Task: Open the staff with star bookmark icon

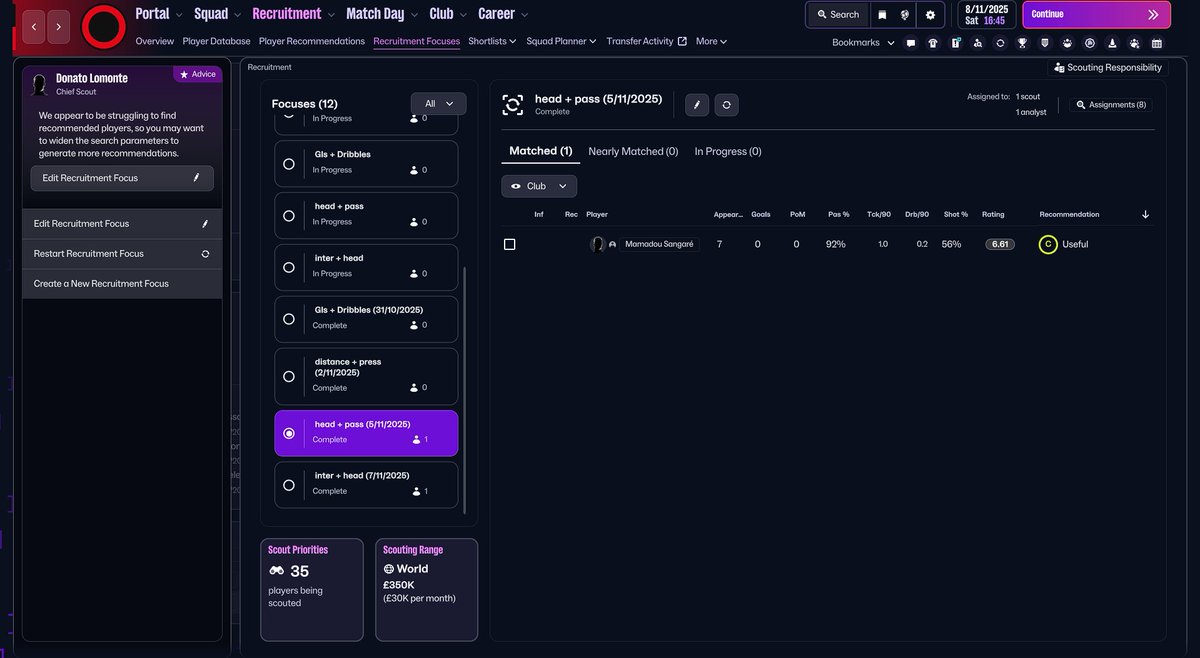Action: click(x=1134, y=43)
